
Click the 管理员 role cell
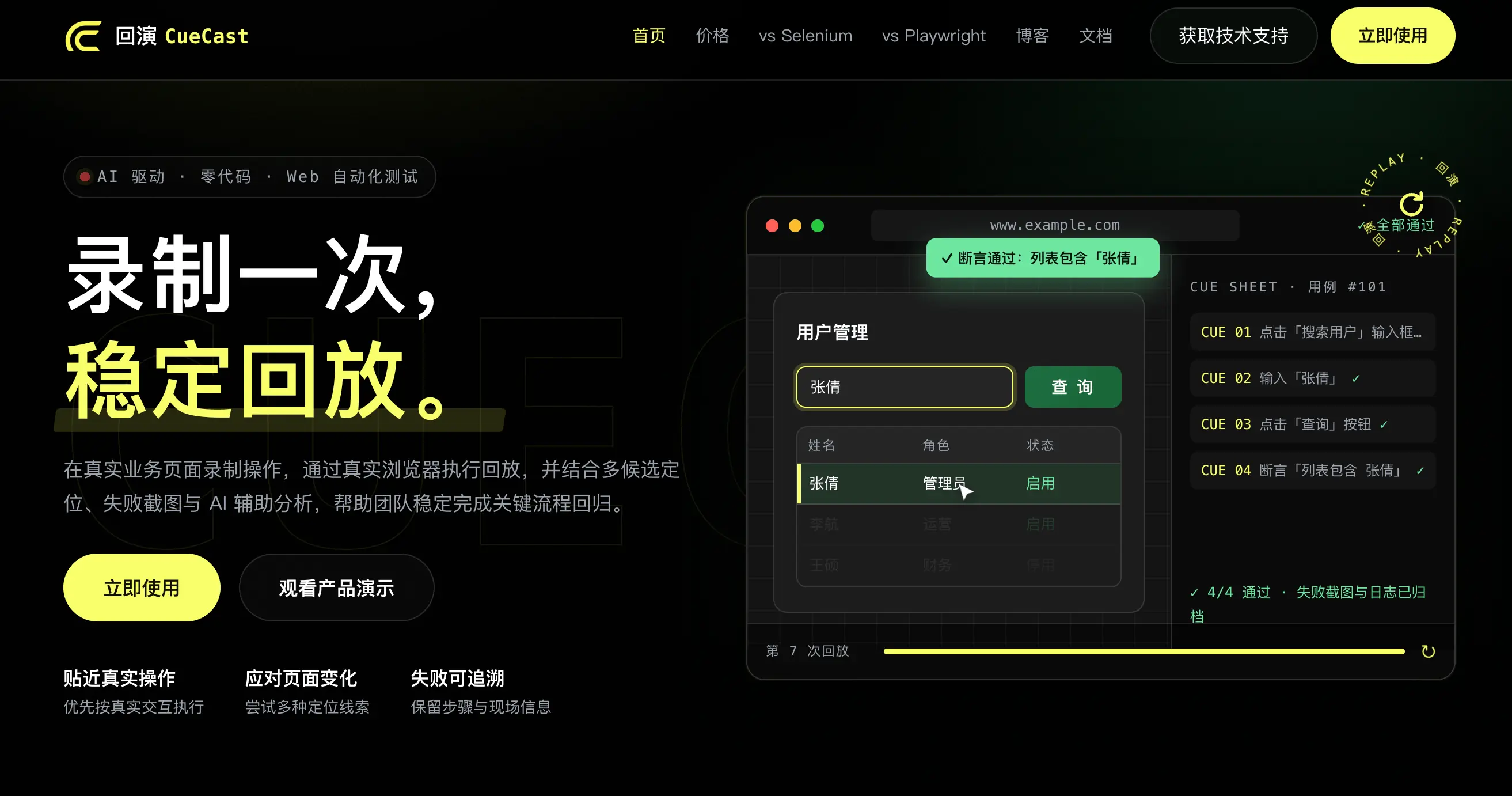point(944,484)
